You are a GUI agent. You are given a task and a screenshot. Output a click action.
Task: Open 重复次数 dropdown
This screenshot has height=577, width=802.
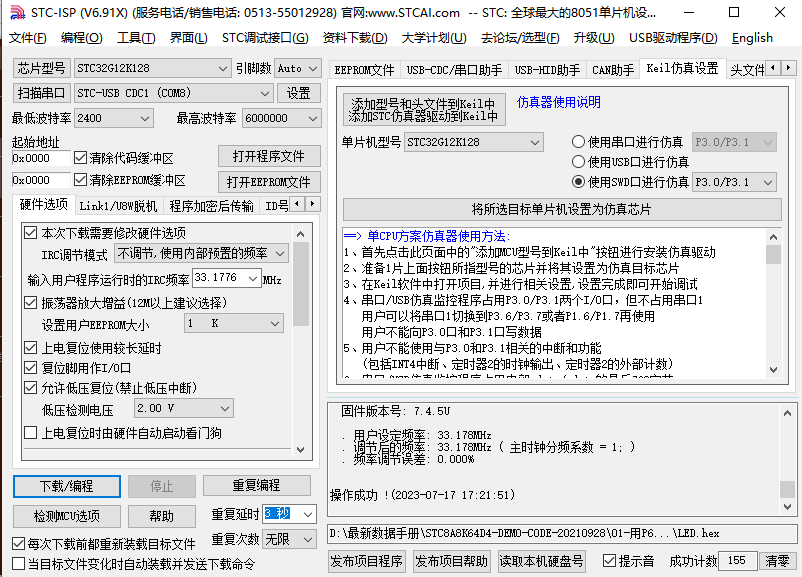[x=289, y=539]
